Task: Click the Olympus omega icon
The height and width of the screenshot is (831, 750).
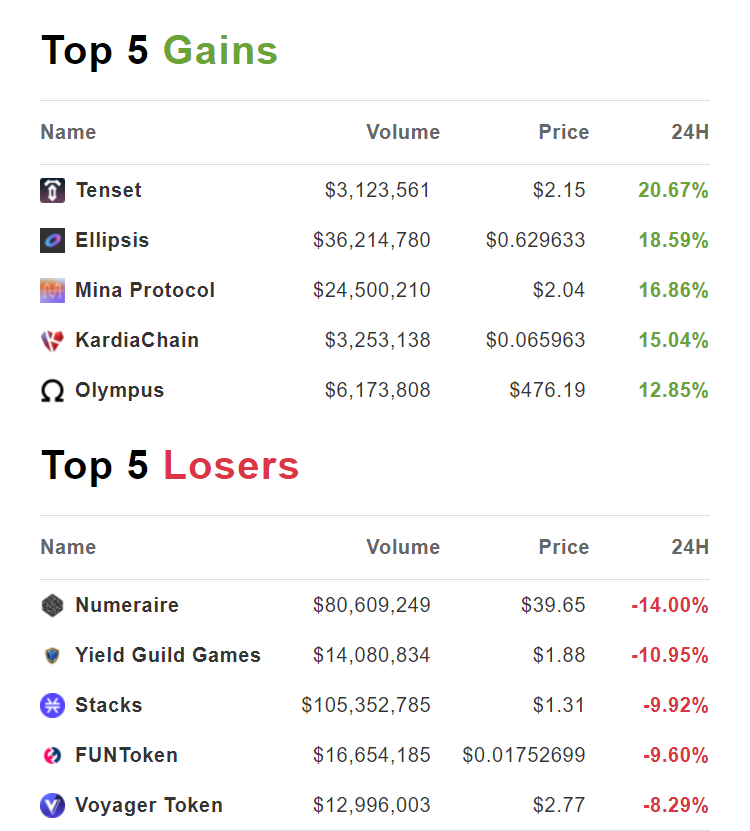Action: click(52, 391)
